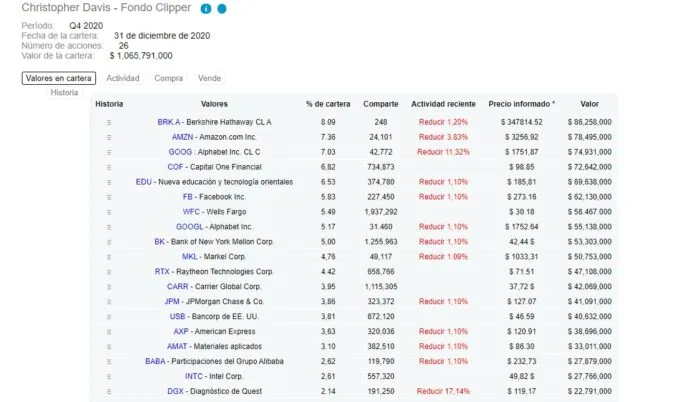
Task: Open history icon for Amazon.com Inc. row
Action: [109, 137]
